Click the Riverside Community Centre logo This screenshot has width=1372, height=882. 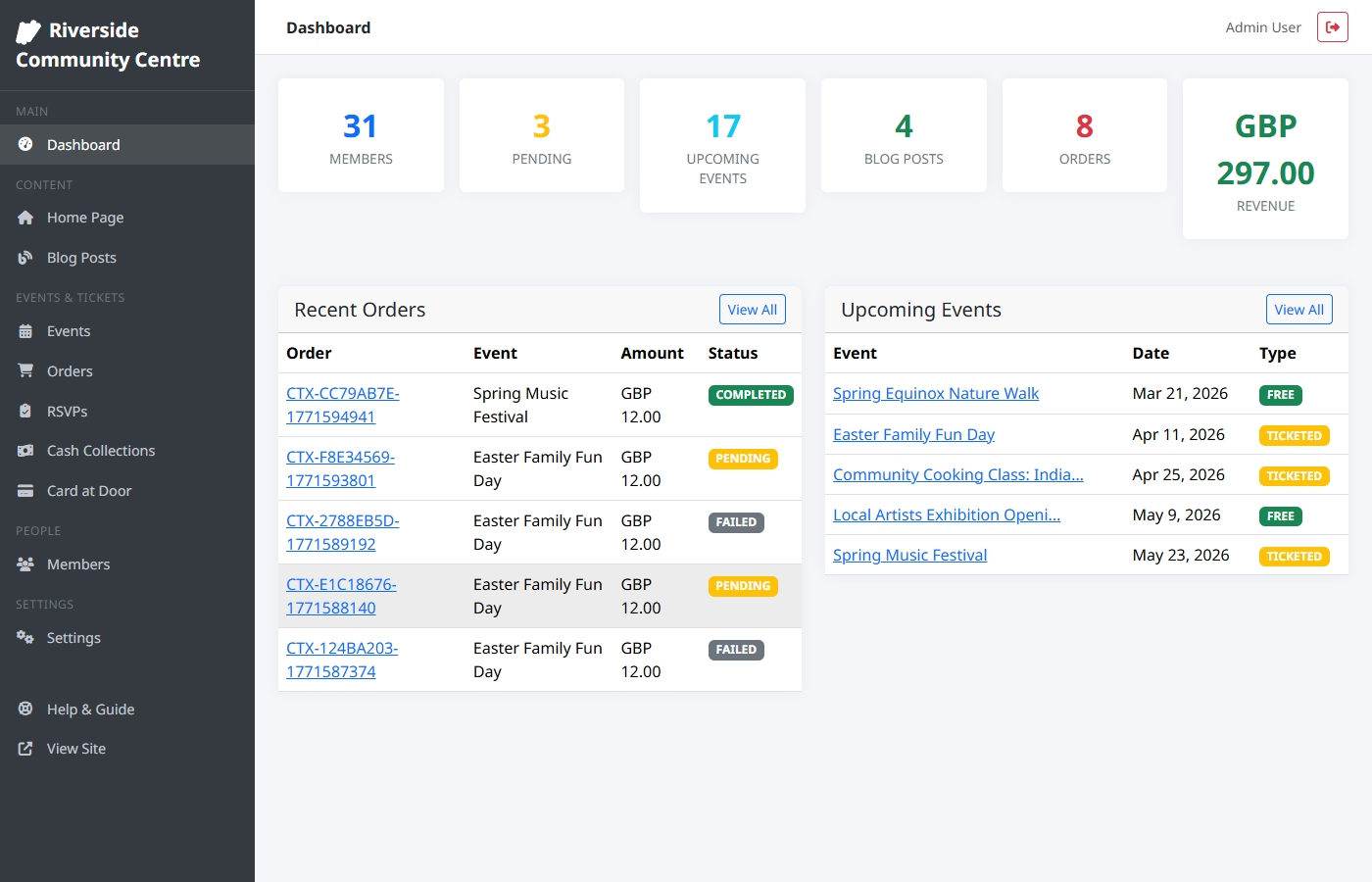[108, 45]
